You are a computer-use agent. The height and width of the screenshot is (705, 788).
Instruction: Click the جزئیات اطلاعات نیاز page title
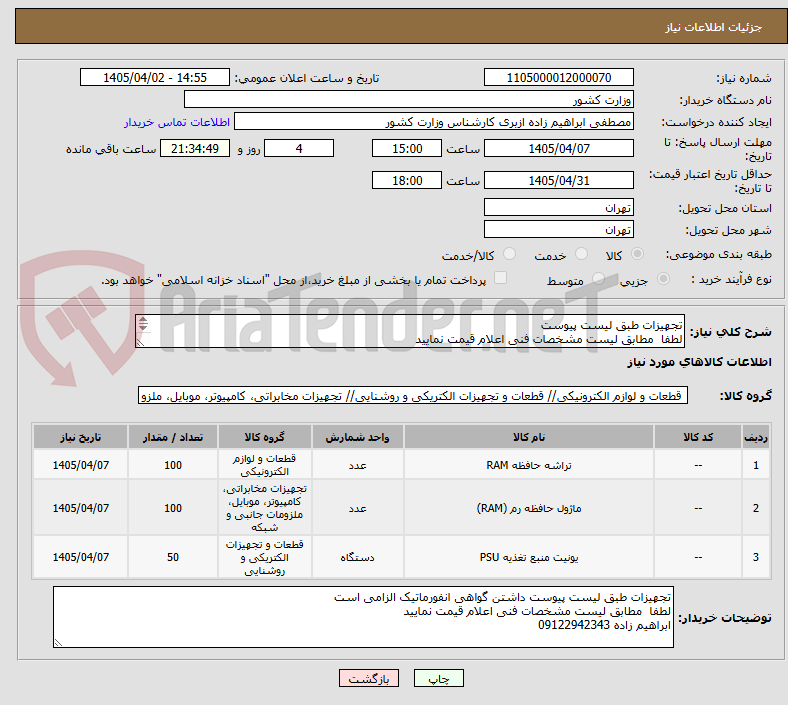713,27
